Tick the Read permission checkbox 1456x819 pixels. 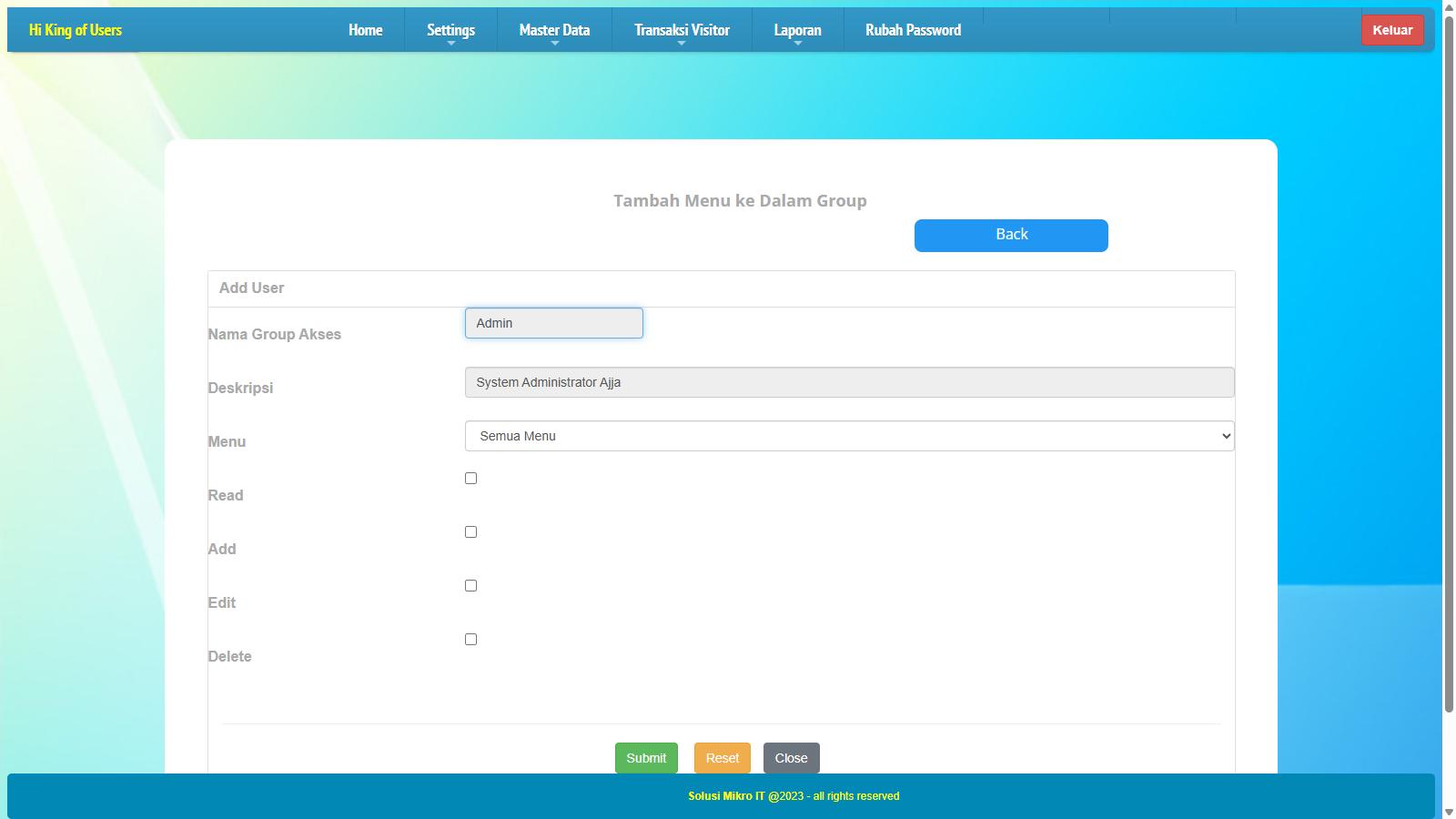[470, 479]
